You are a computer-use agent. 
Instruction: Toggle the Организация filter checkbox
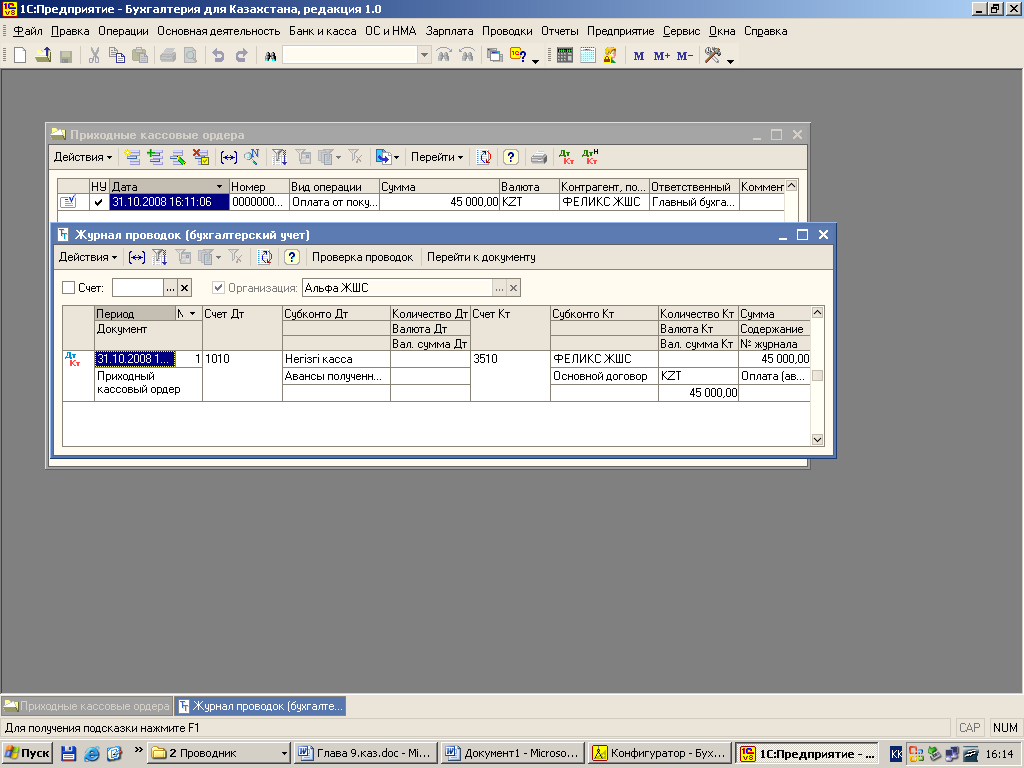pyautogui.click(x=218, y=287)
